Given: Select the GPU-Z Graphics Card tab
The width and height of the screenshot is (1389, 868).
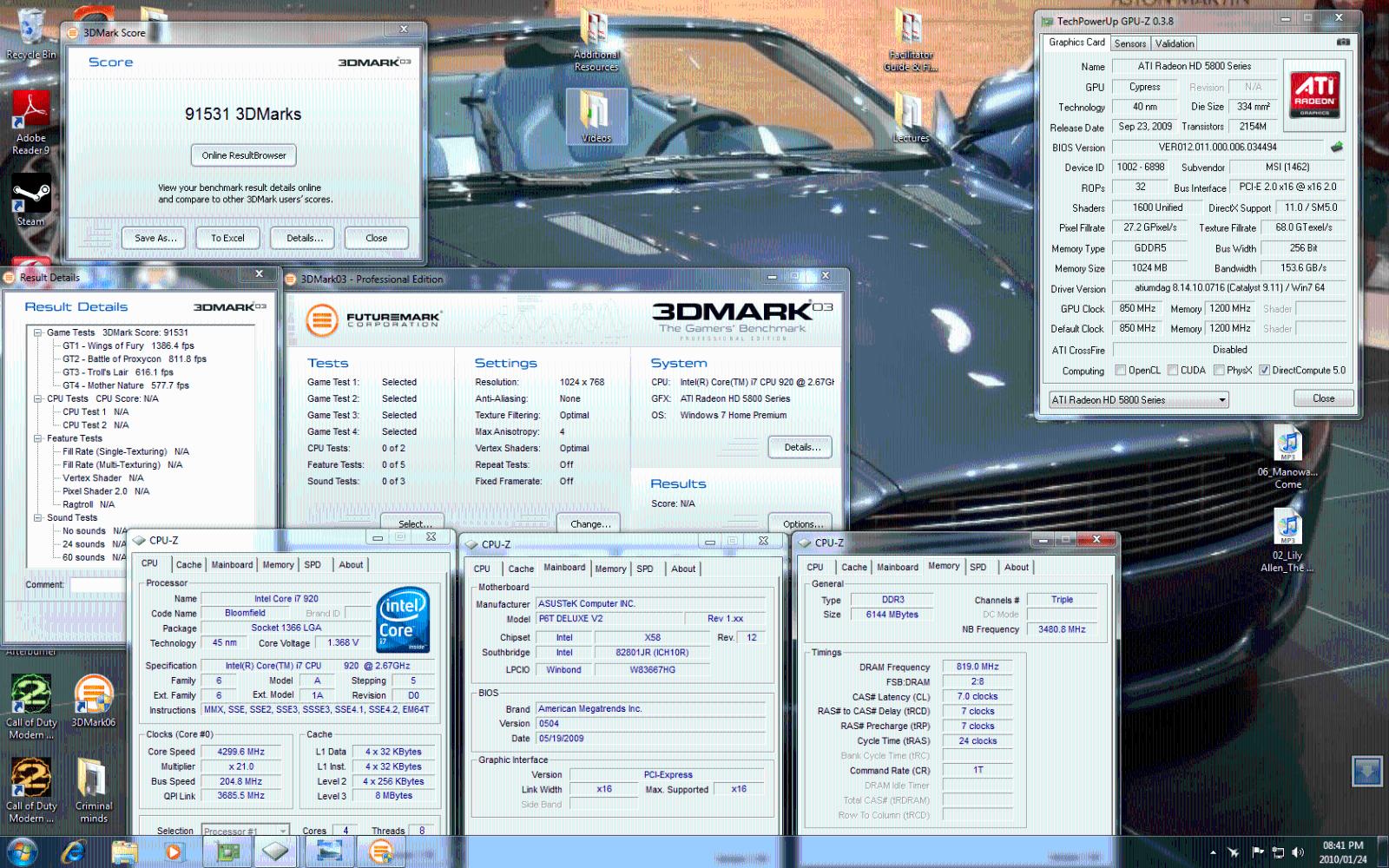Looking at the screenshot, I should tap(1076, 42).
